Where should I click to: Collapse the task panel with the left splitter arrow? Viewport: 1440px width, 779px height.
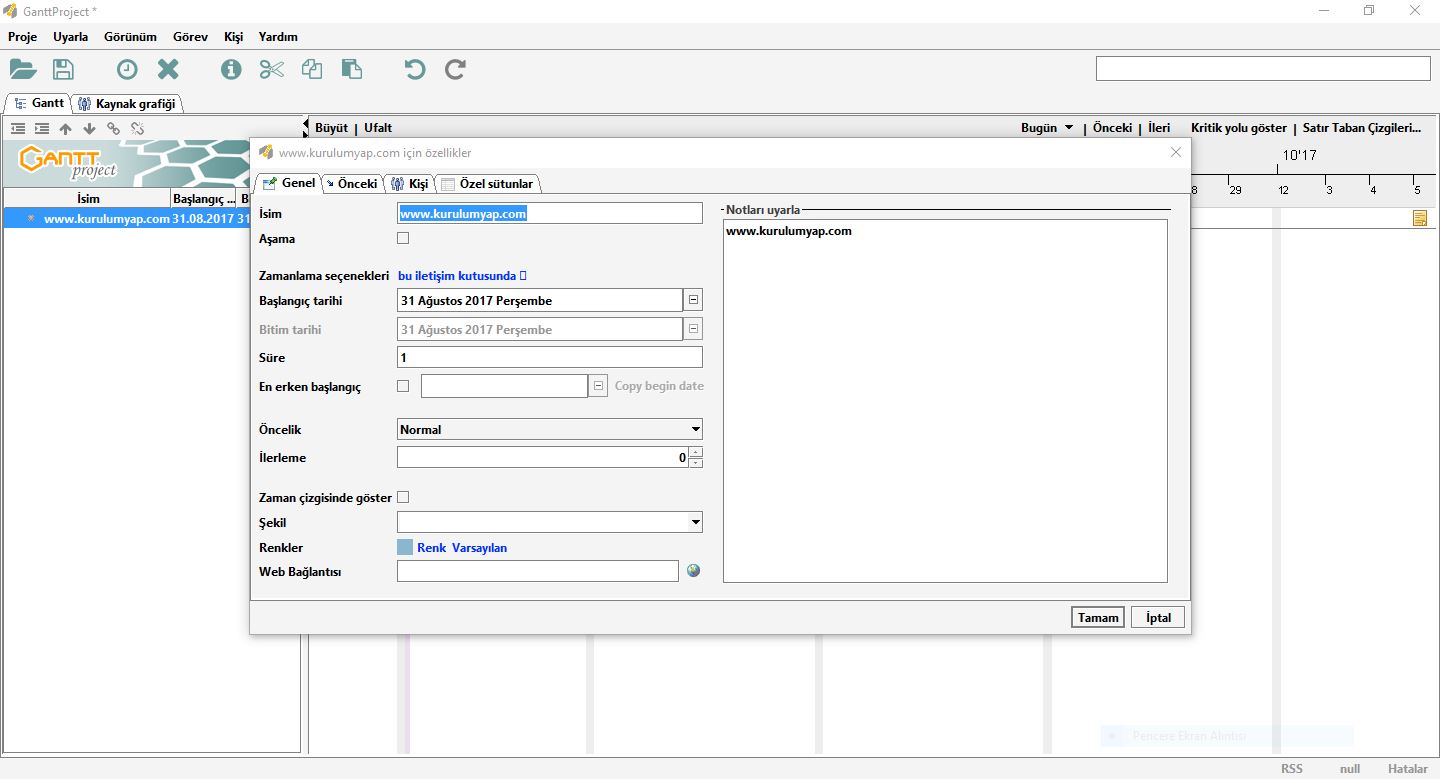306,122
